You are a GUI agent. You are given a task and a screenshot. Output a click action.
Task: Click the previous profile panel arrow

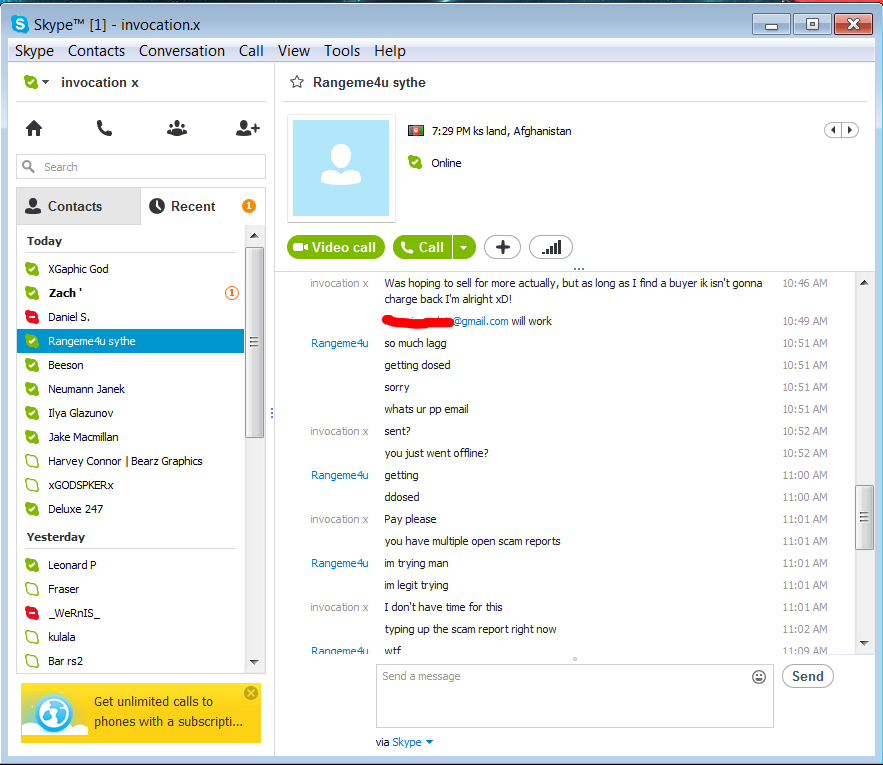tap(833, 130)
